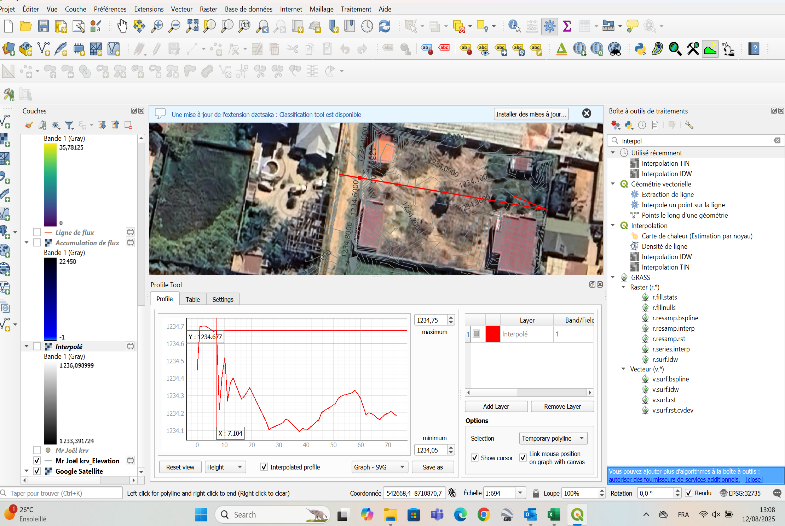Show Map Tips speech bubble icon

pos(632,26)
